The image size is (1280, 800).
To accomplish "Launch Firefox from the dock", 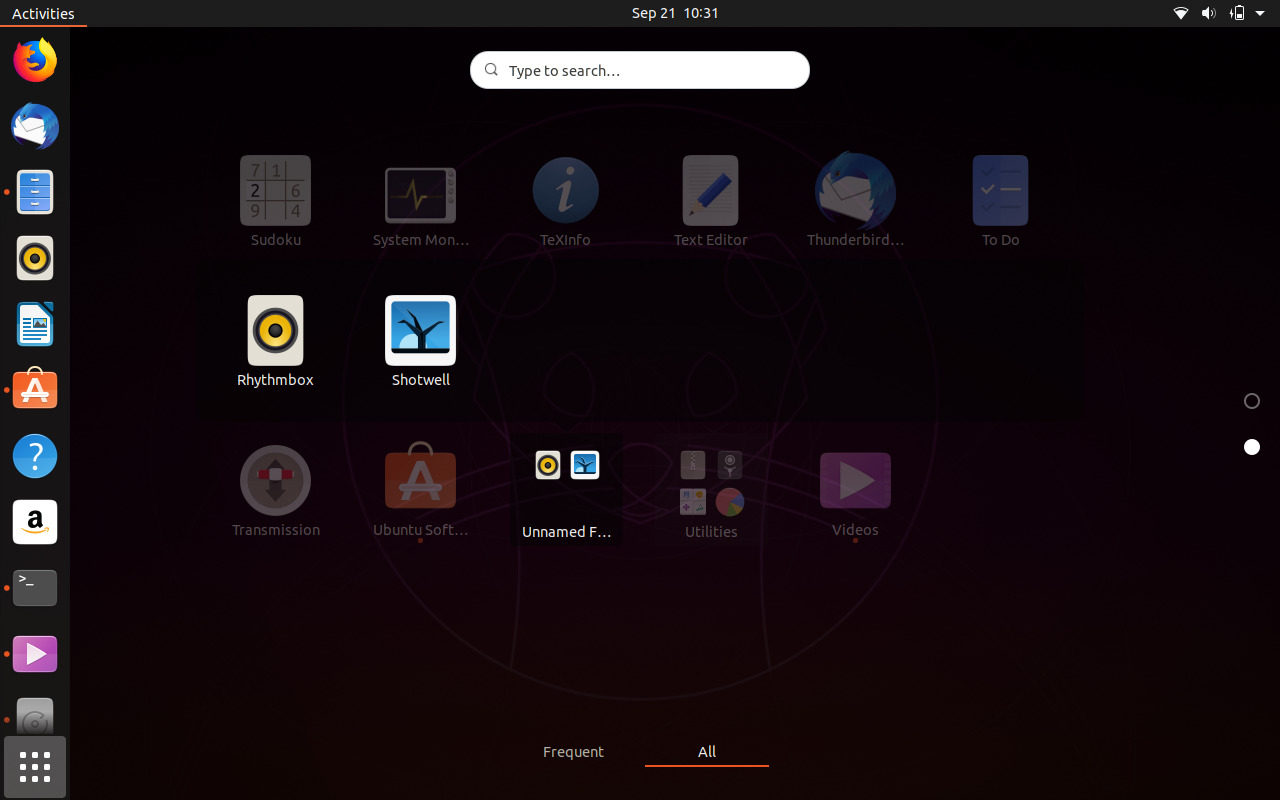I will [x=35, y=60].
